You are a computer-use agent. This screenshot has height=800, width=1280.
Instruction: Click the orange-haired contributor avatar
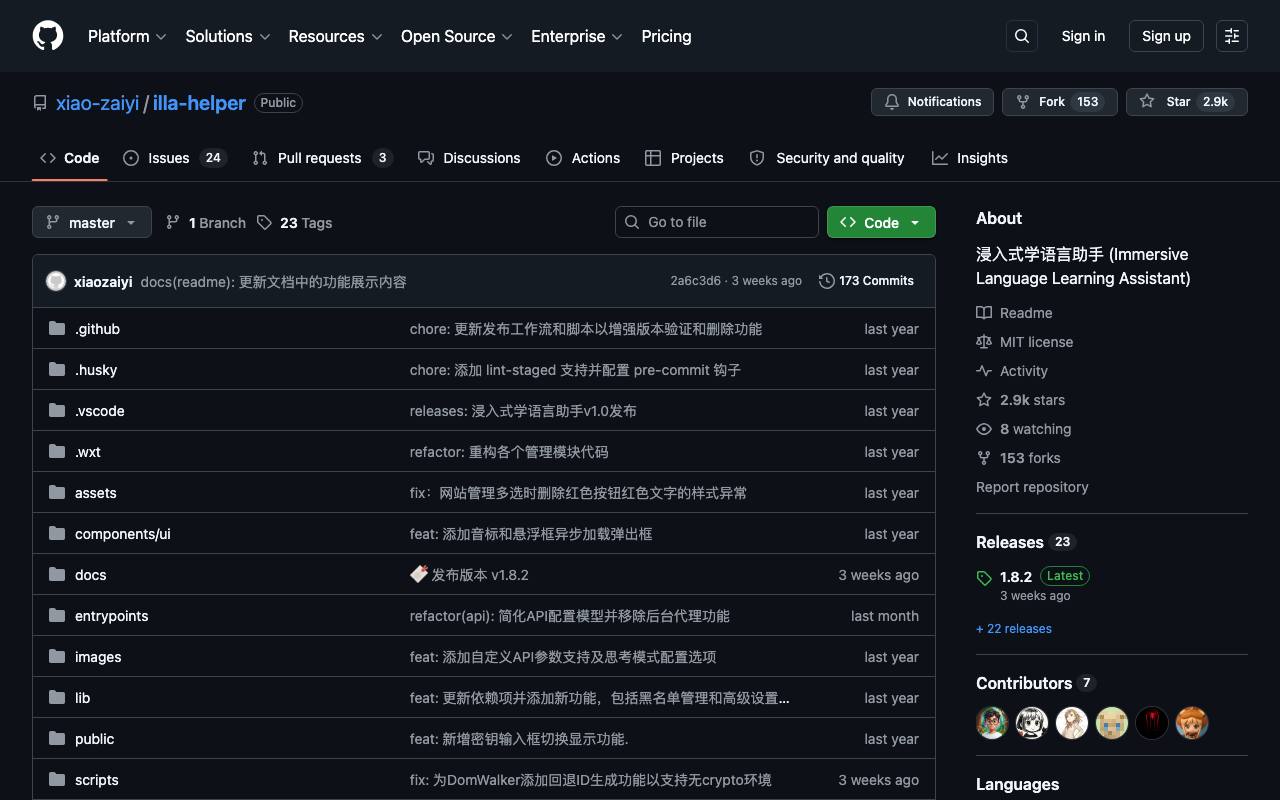1192,722
